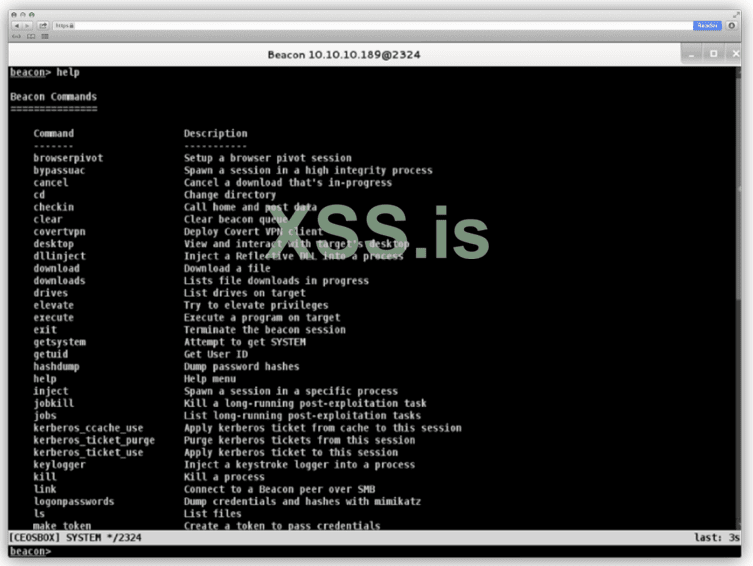The image size is (753, 566).
Task: Open the browser share button
Action: tap(43, 25)
